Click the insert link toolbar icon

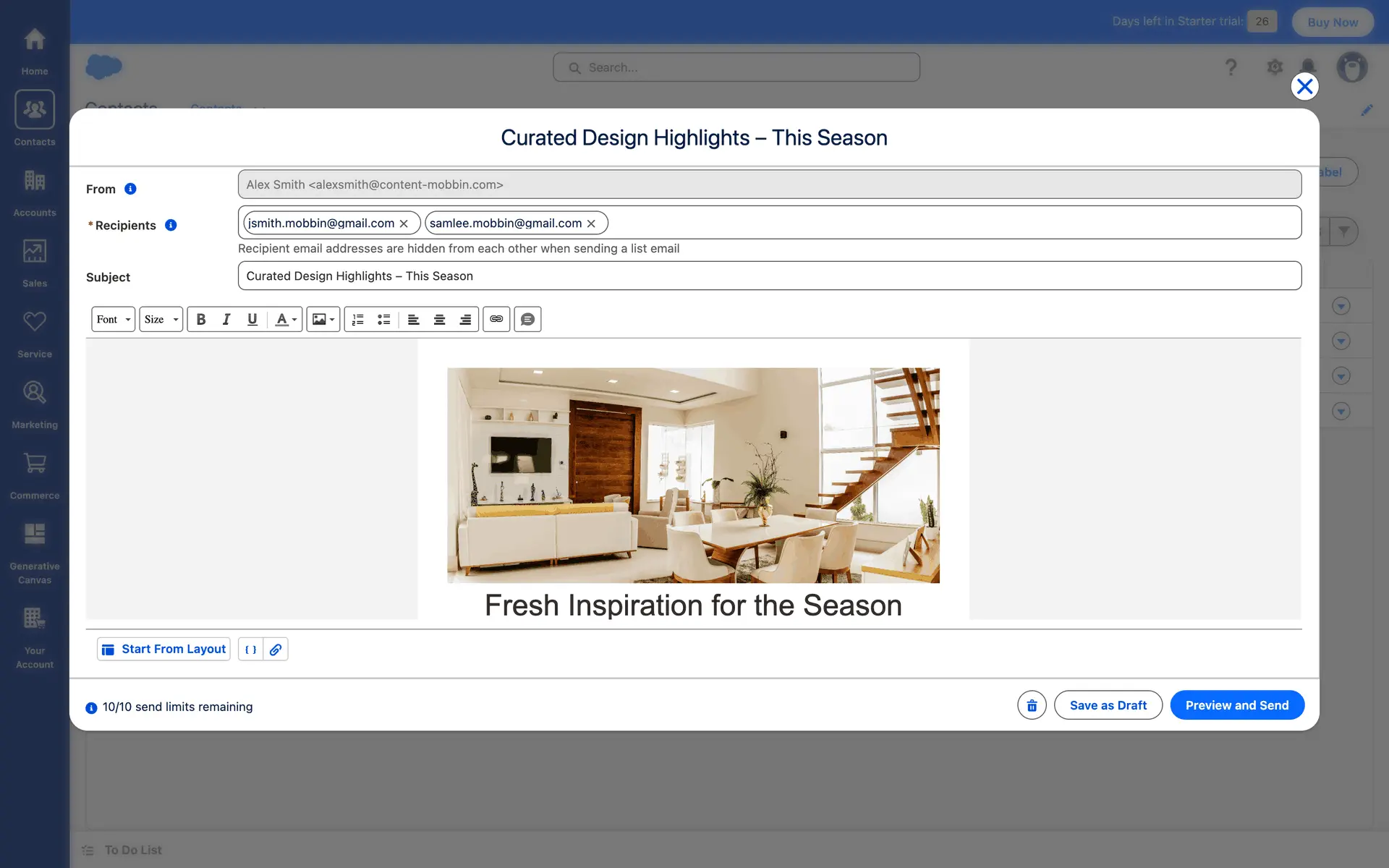coord(496,319)
